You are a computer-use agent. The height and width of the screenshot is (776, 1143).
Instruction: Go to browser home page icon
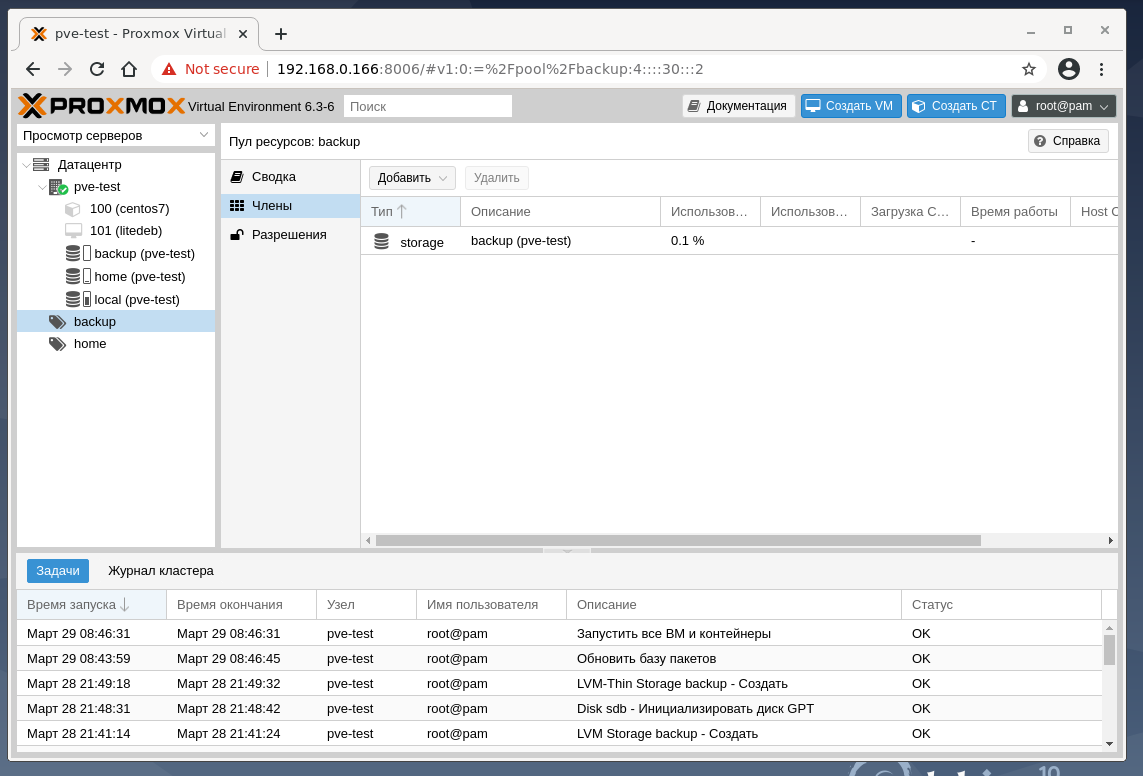(129, 69)
